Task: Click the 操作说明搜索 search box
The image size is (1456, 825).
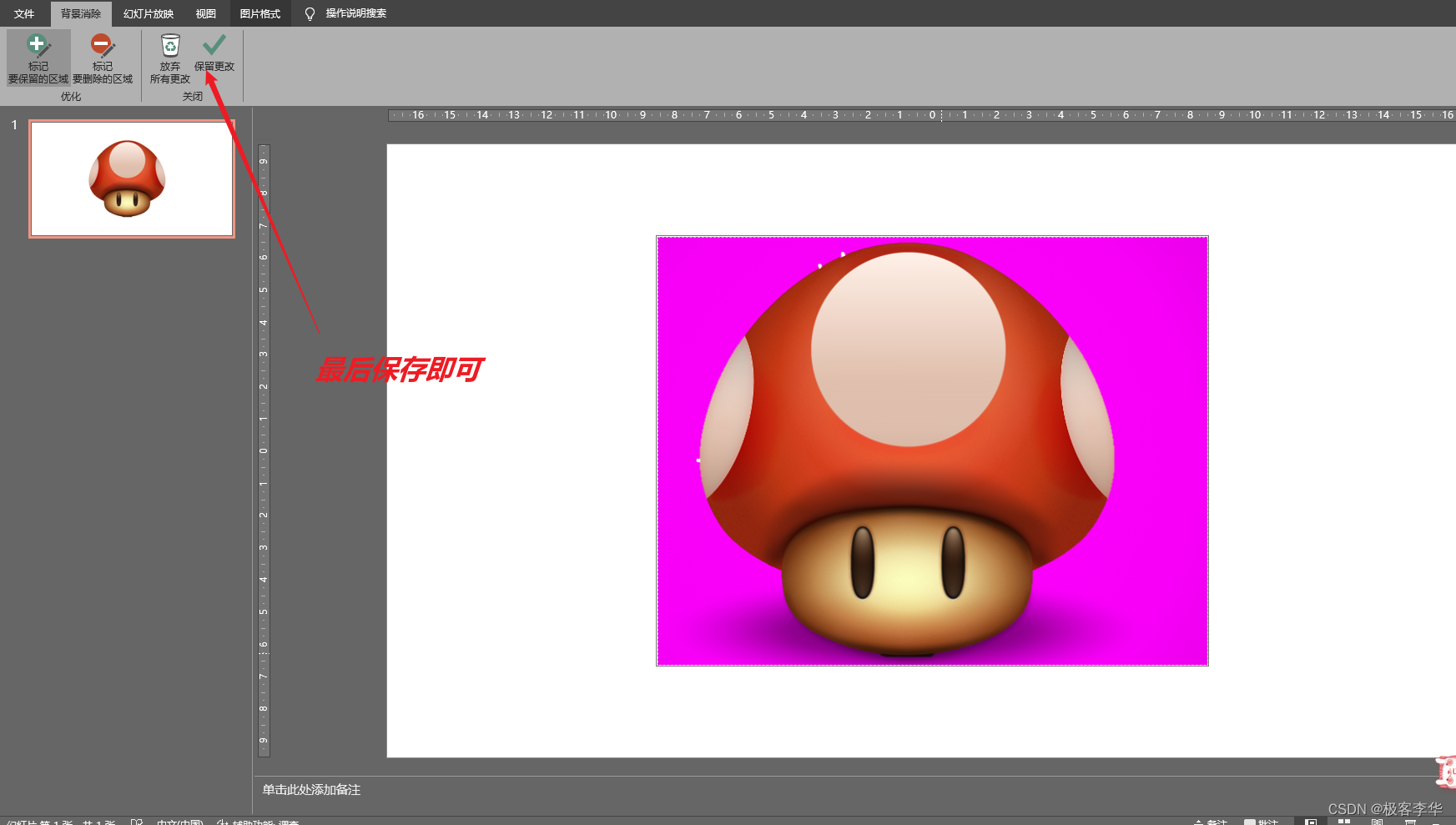Action: pos(355,13)
